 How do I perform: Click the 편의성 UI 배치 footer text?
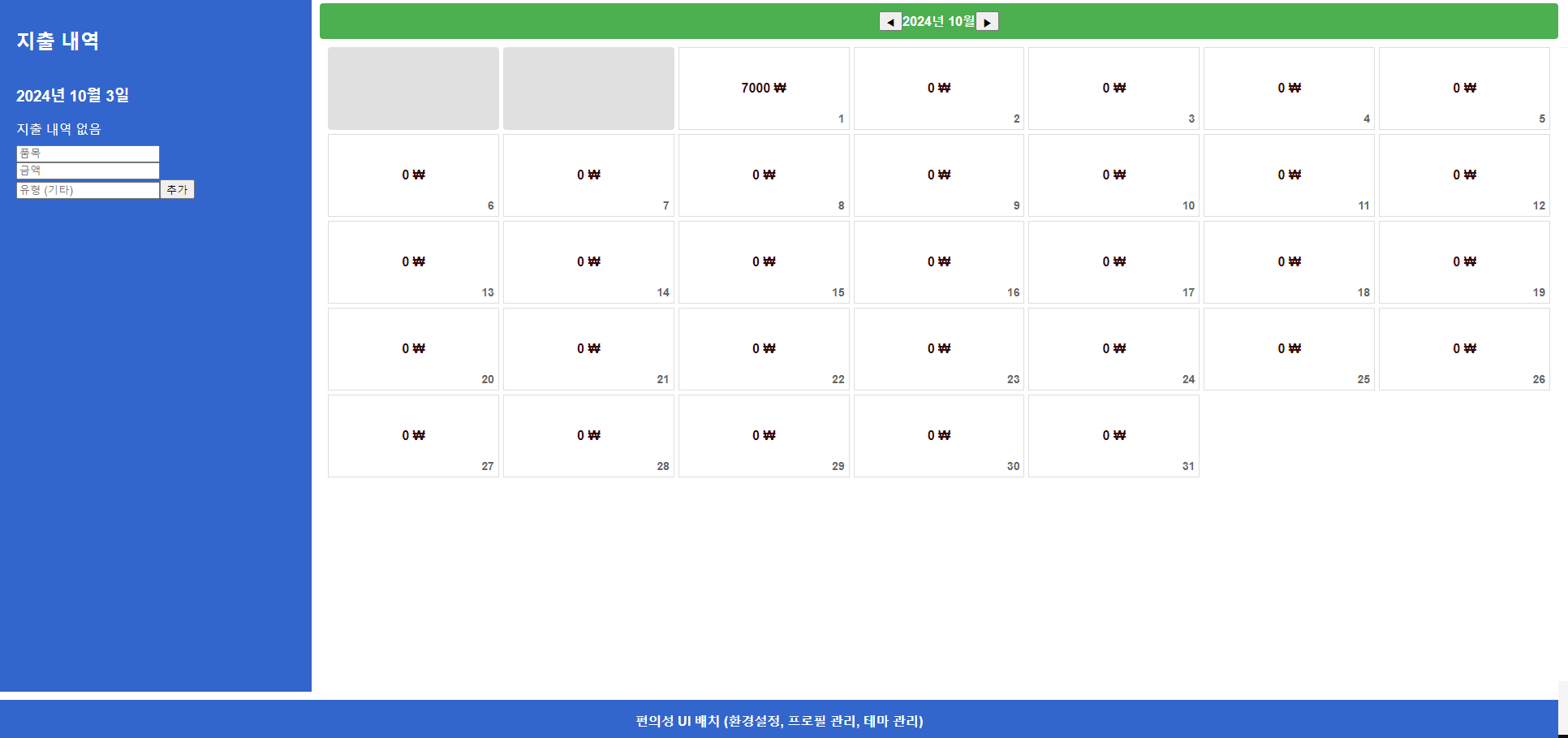(779, 721)
